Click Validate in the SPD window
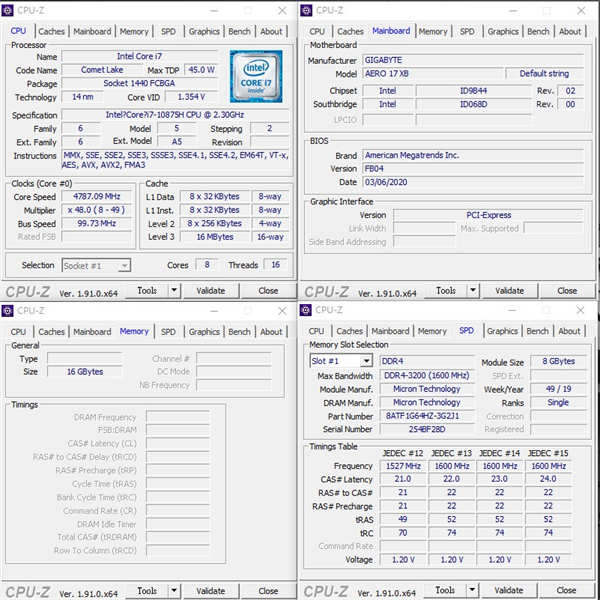Screen dimensions: 600x600 tap(509, 590)
